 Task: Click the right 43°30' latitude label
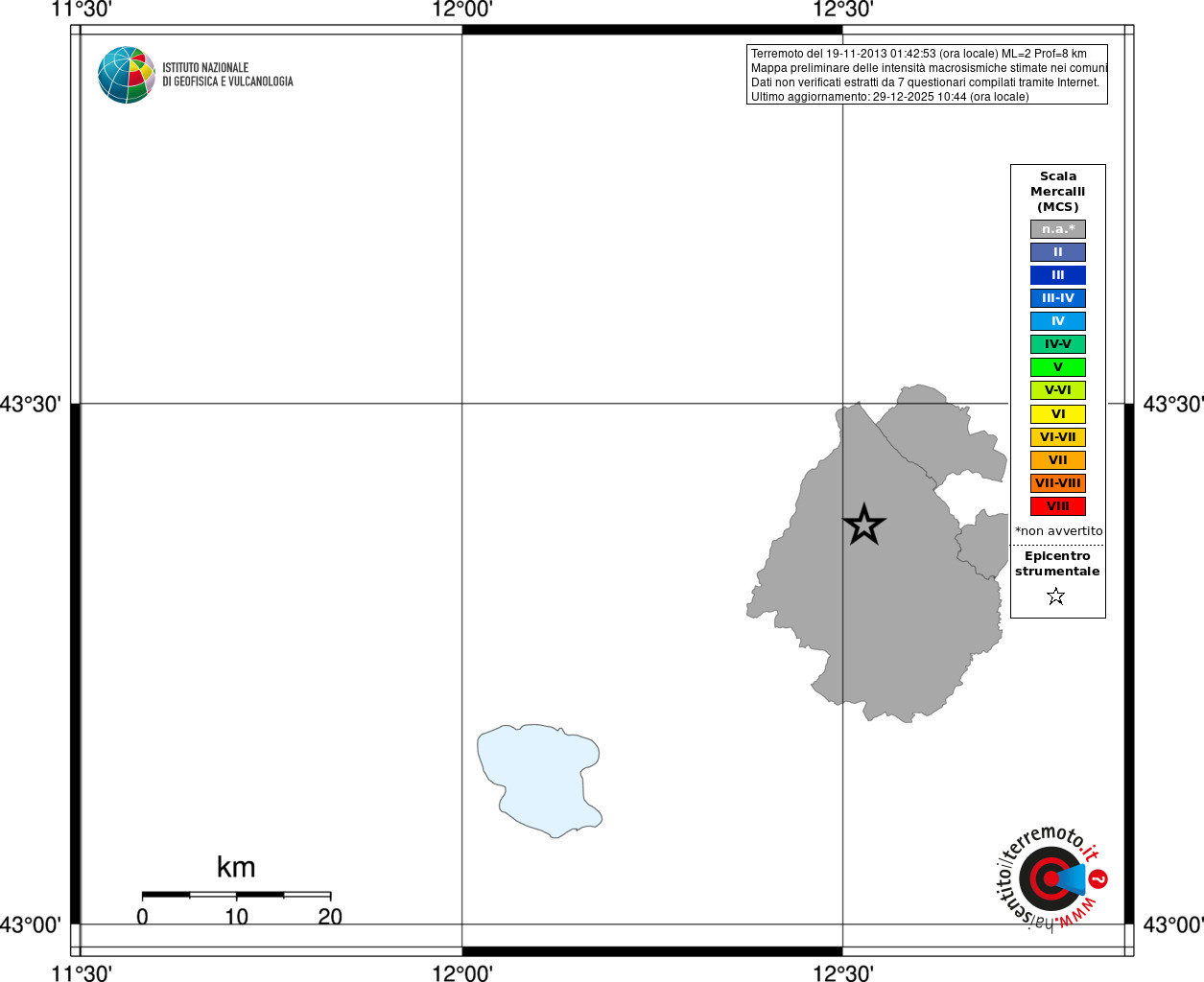point(1173,404)
